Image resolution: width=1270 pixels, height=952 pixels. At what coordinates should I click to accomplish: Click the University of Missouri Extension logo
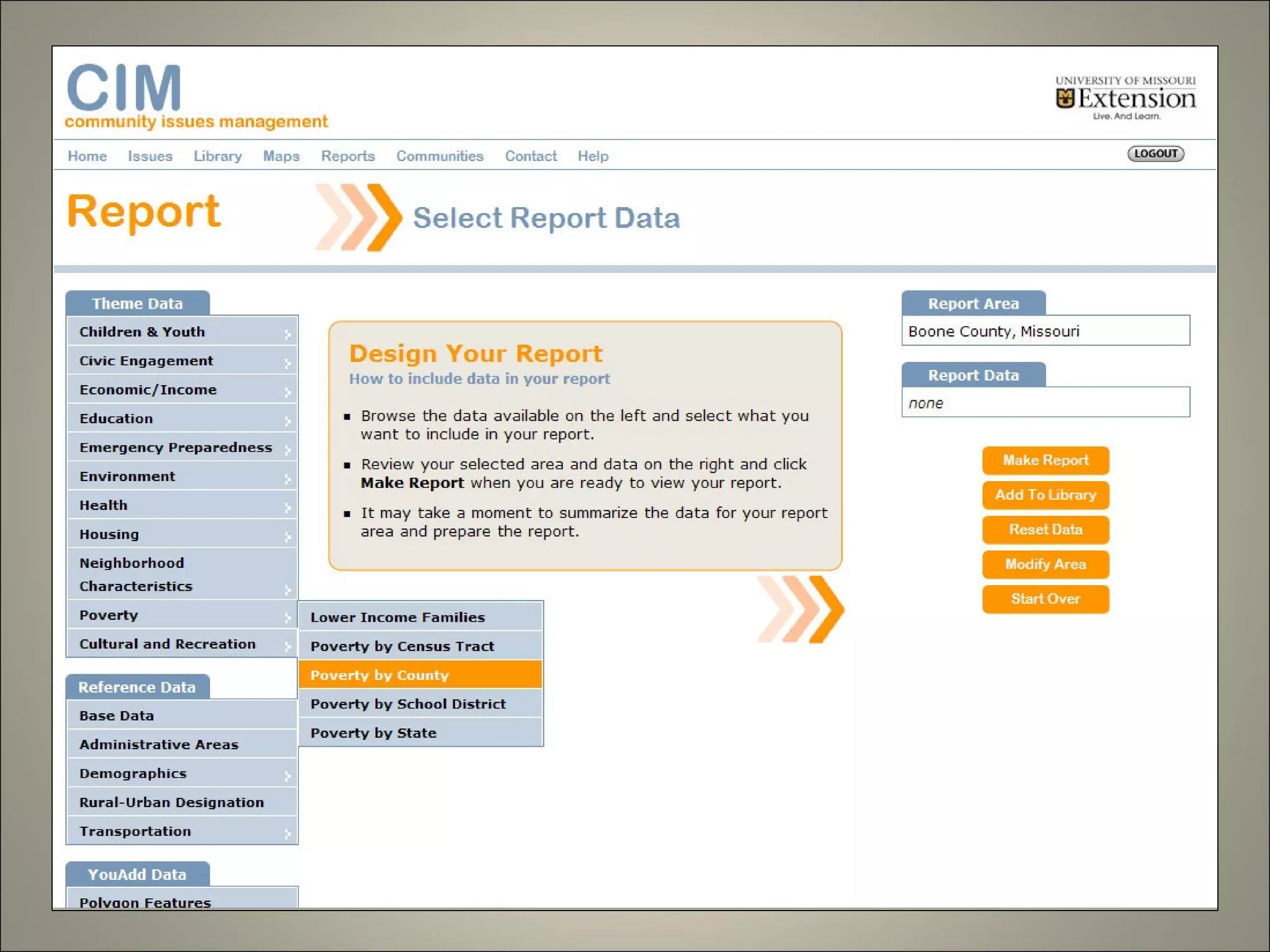click(x=1125, y=98)
